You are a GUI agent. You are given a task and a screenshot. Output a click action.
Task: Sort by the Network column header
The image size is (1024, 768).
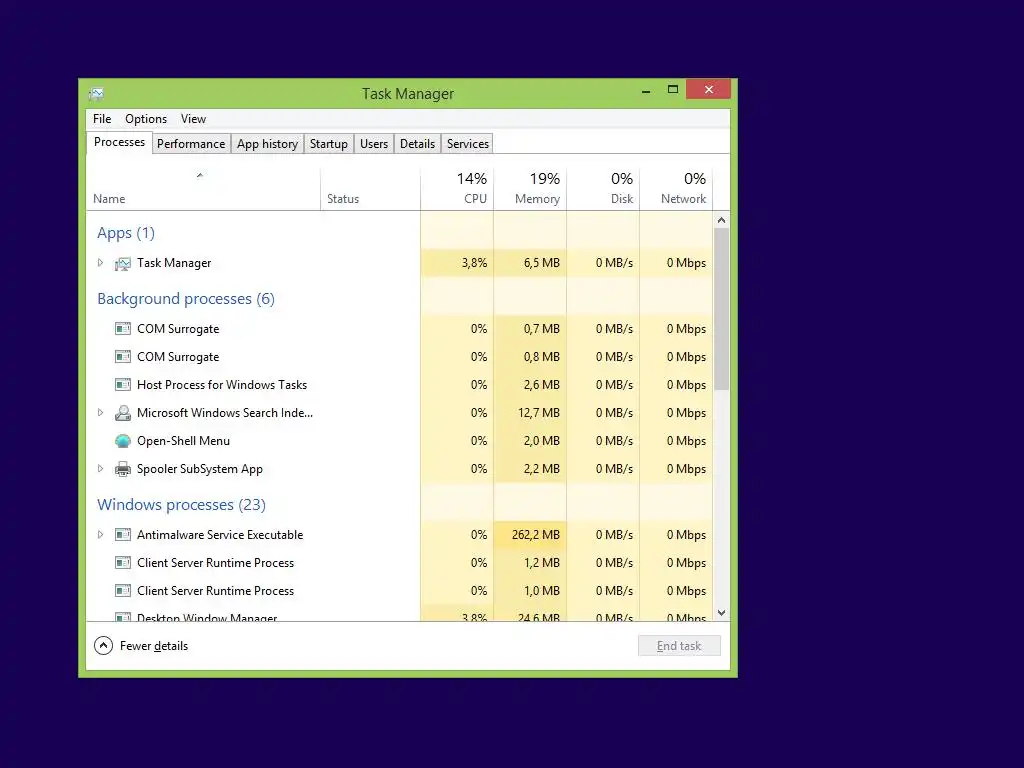click(x=676, y=189)
